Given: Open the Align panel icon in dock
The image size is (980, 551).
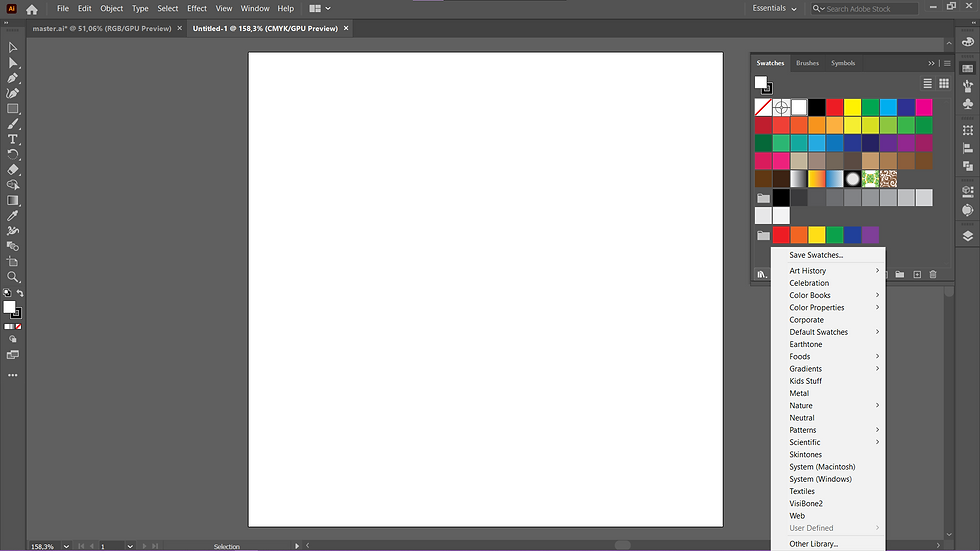Looking at the screenshot, I should click(968, 149).
